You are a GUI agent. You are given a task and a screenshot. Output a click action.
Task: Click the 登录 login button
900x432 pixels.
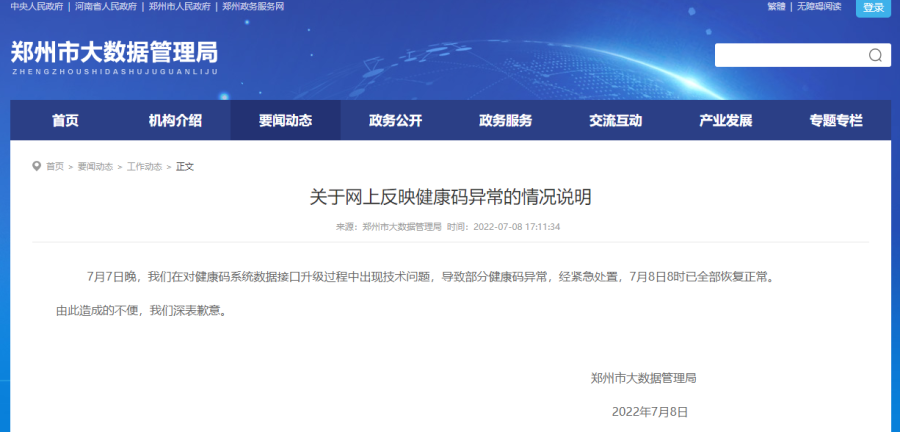pos(872,8)
